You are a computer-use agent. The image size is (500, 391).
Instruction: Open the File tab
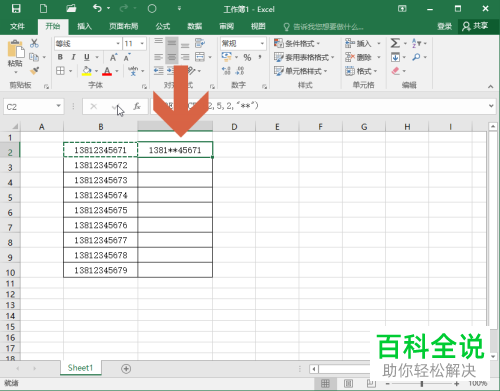click(17, 26)
